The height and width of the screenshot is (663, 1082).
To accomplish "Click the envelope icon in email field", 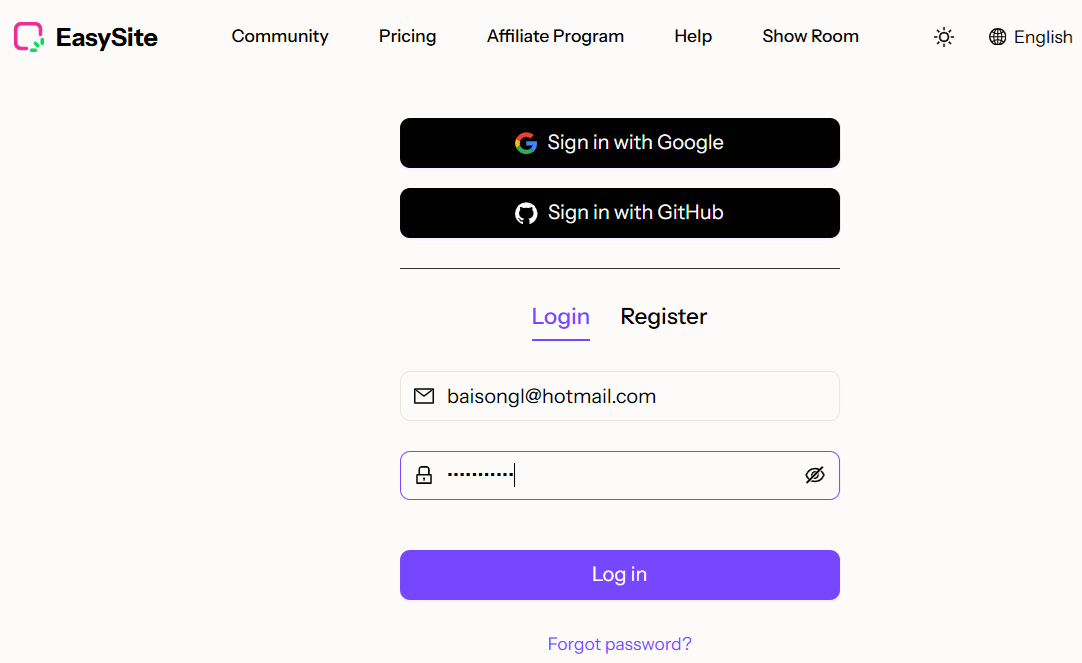I will coord(424,396).
